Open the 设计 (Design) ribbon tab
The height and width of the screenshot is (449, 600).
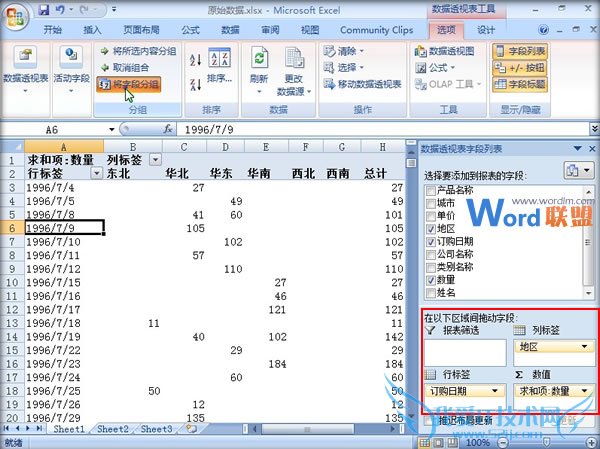click(x=486, y=30)
